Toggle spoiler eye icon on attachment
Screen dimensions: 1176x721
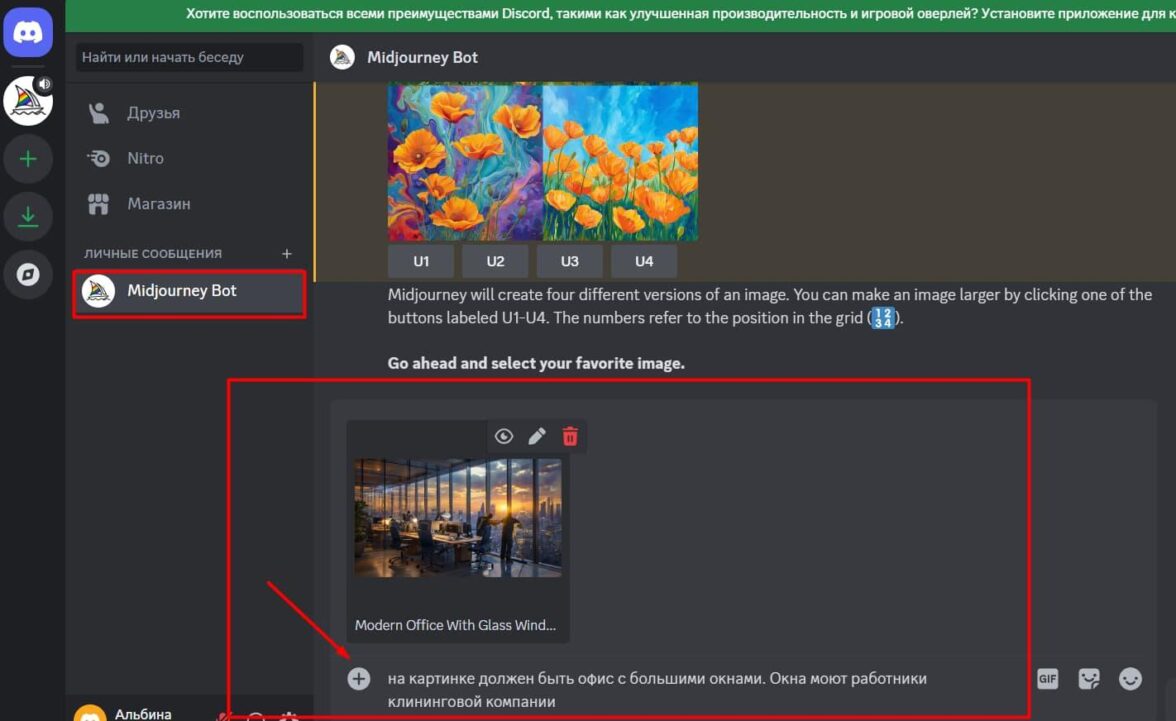[x=504, y=436]
